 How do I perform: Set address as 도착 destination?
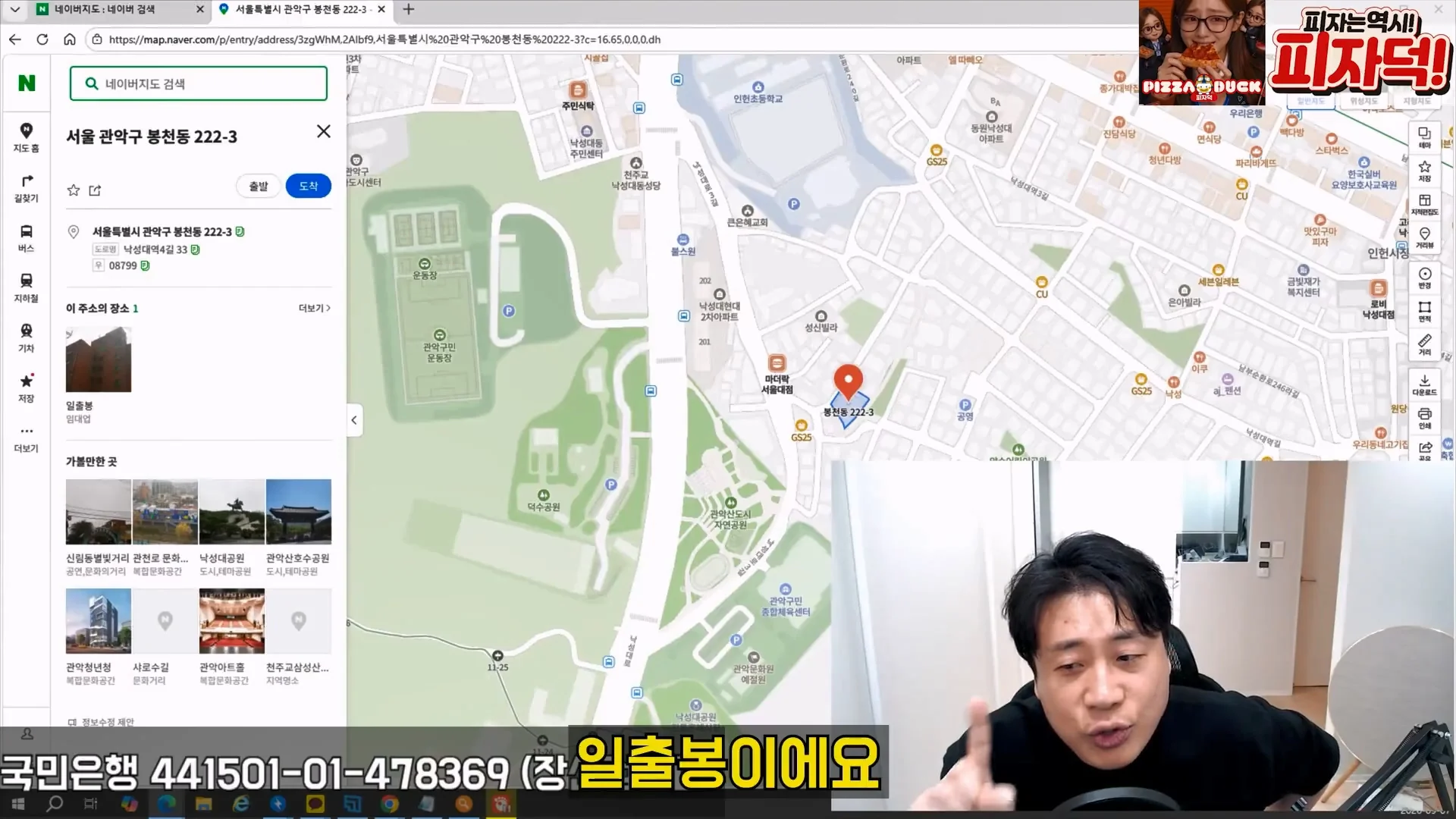click(308, 186)
